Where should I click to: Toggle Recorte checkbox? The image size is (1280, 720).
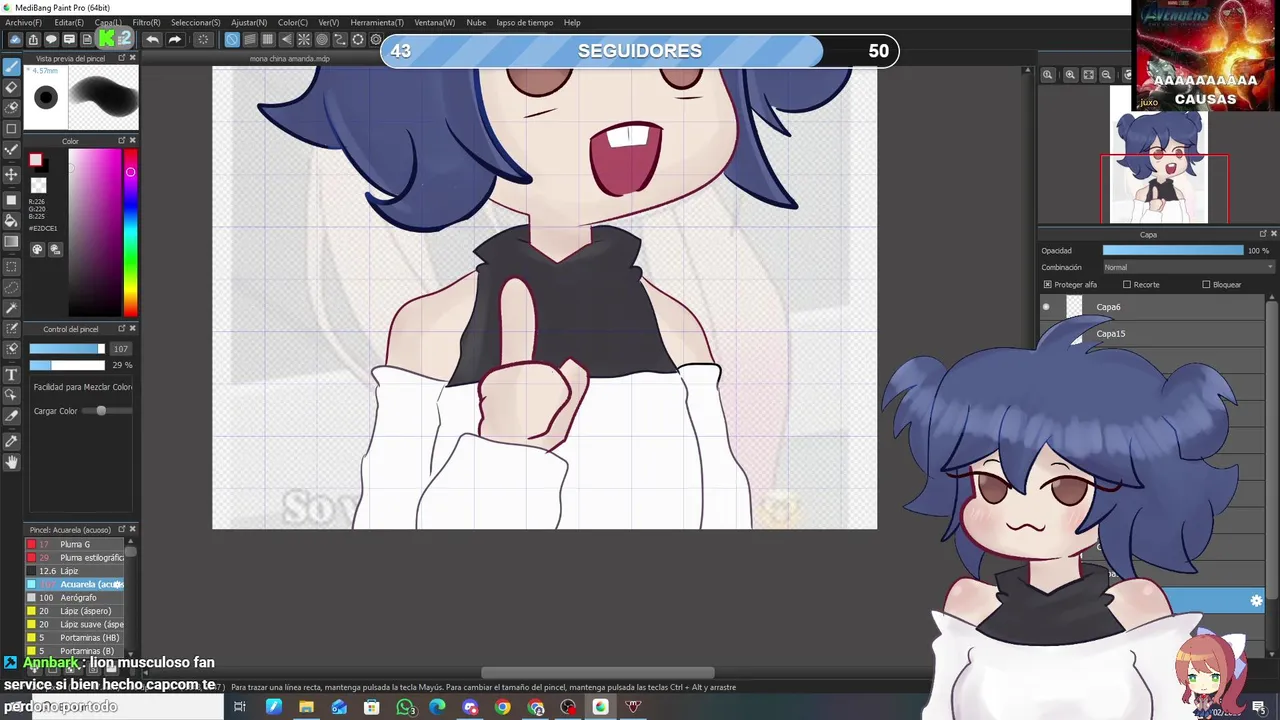point(1127,285)
